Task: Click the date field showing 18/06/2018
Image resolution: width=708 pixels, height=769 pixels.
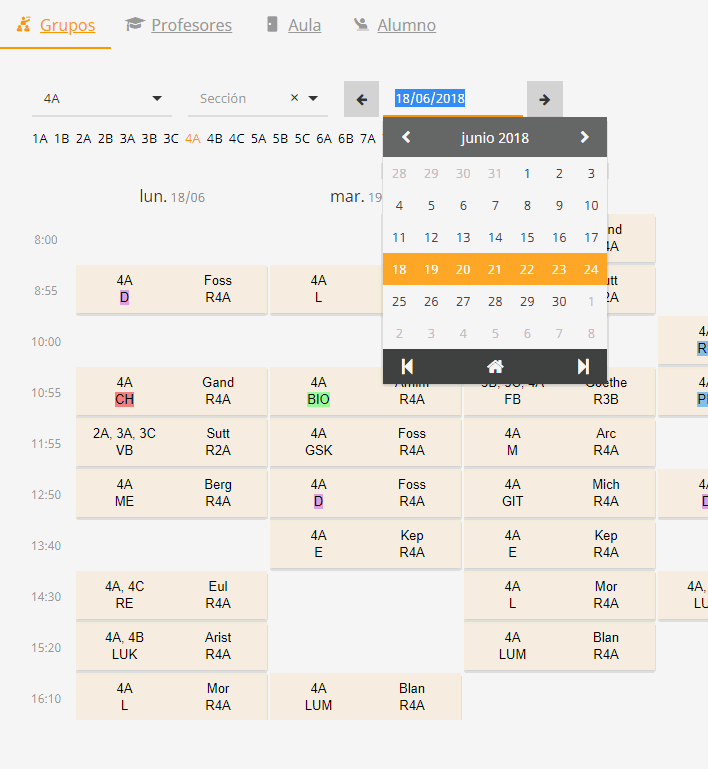Action: [453, 99]
